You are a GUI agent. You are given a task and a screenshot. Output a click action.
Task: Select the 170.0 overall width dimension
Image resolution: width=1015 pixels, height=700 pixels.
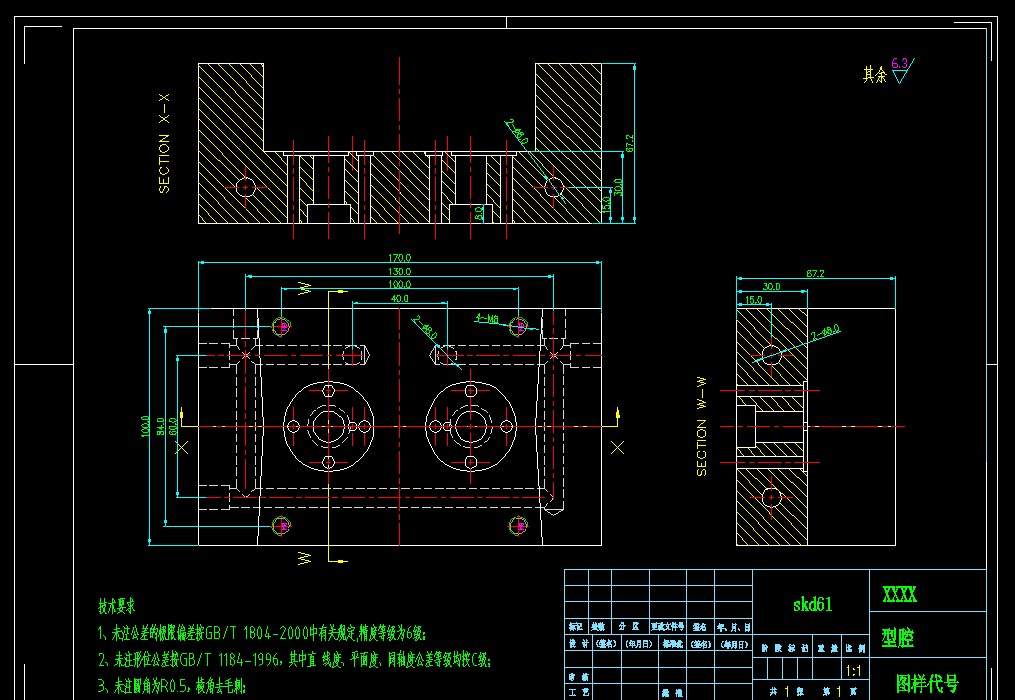399,258
